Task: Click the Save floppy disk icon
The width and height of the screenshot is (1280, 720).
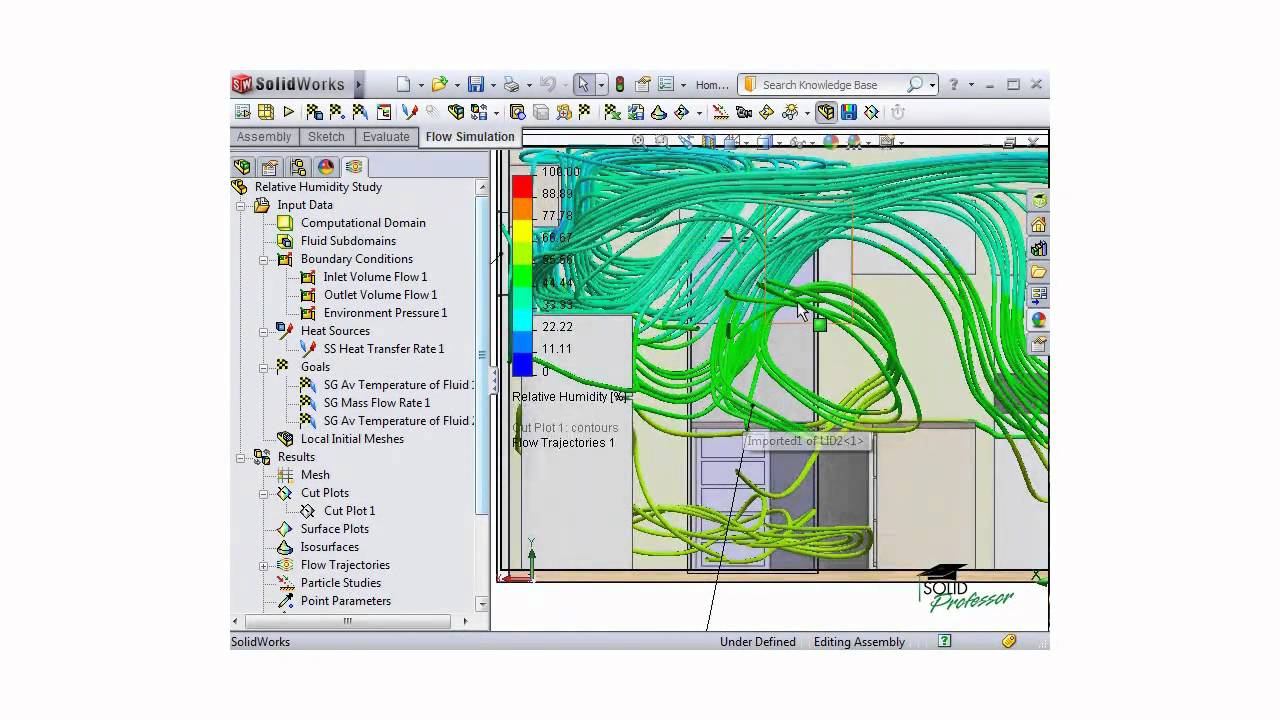Action: point(476,85)
